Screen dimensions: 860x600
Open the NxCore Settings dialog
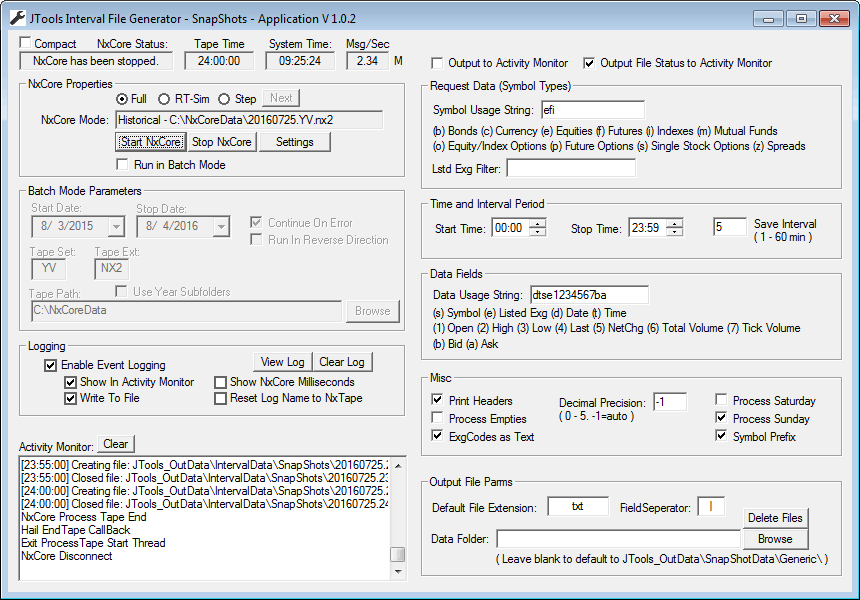click(295, 141)
